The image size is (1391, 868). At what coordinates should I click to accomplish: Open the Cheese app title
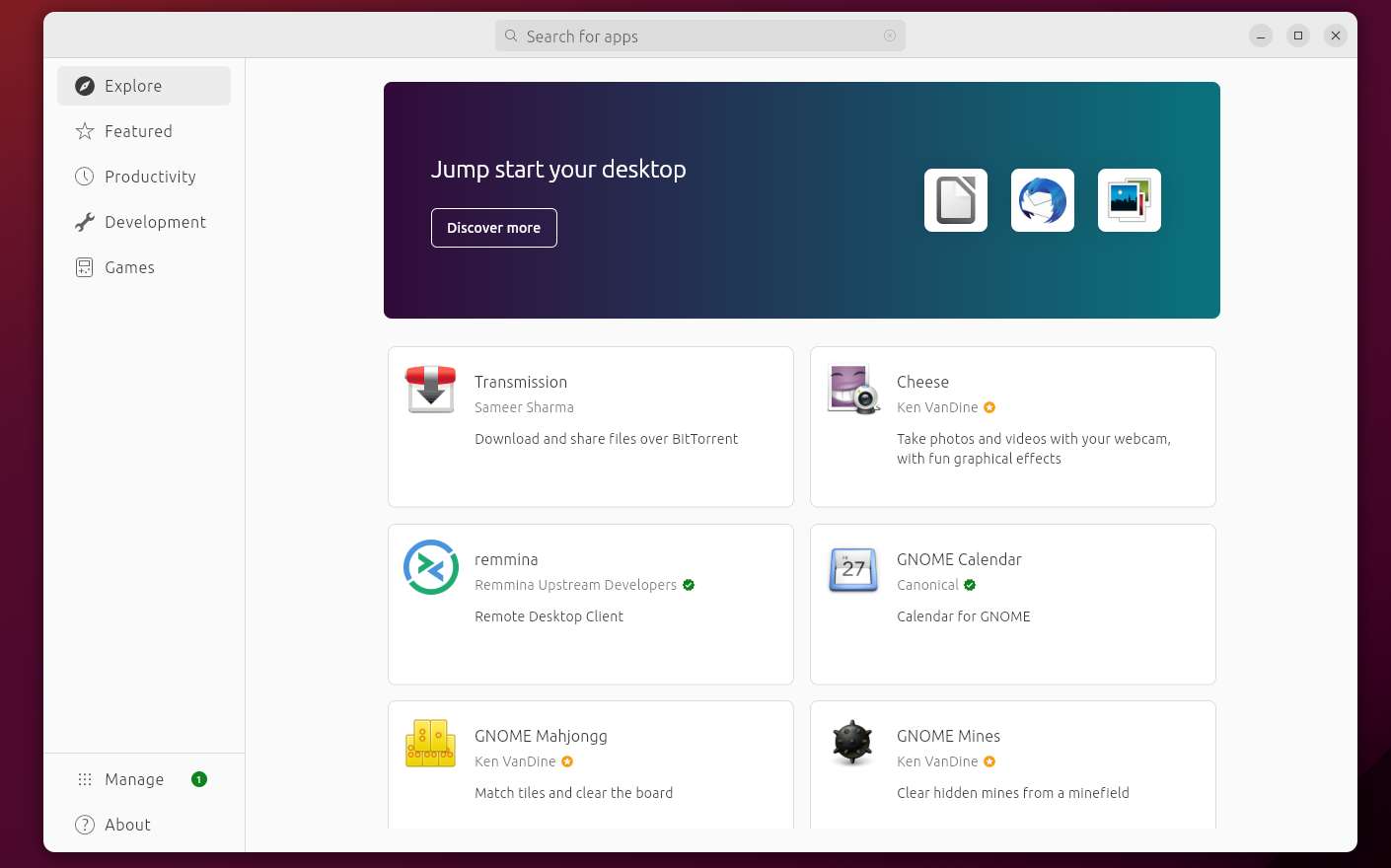point(922,382)
